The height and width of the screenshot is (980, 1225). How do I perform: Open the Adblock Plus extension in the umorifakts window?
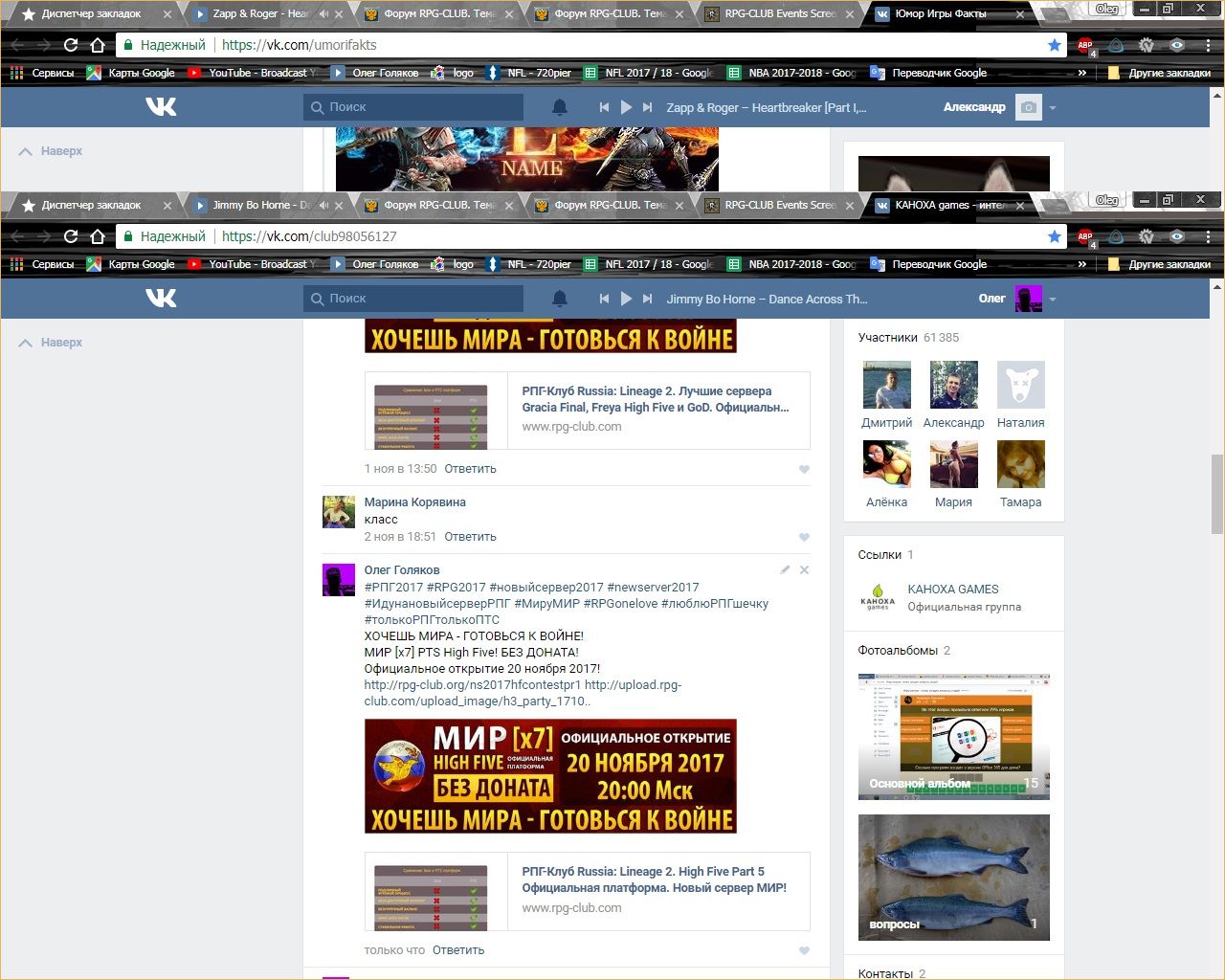1086,46
